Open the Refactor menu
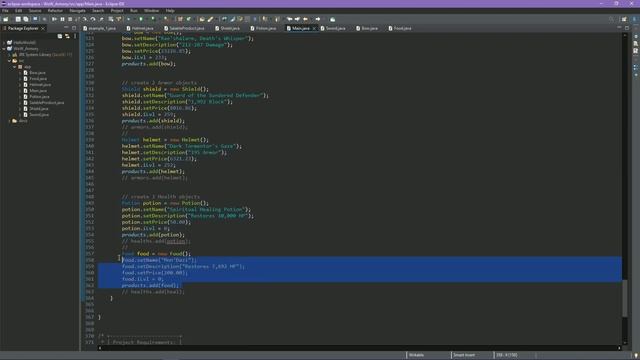The height and width of the screenshot is (360, 640). [55, 11]
